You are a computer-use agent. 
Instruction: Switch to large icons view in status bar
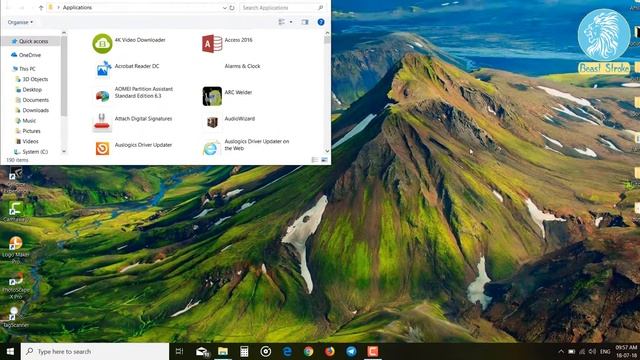[x=324, y=160]
